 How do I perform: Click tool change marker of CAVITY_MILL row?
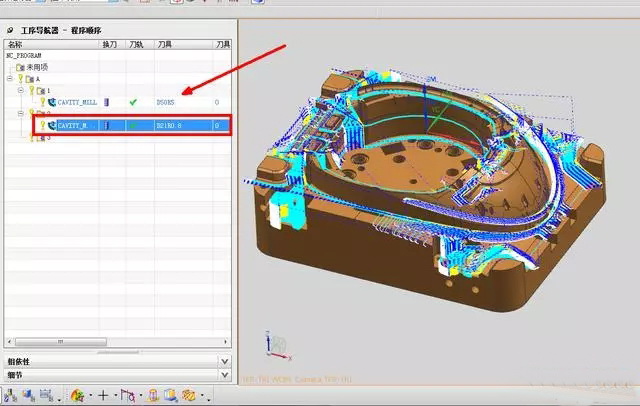click(x=108, y=102)
